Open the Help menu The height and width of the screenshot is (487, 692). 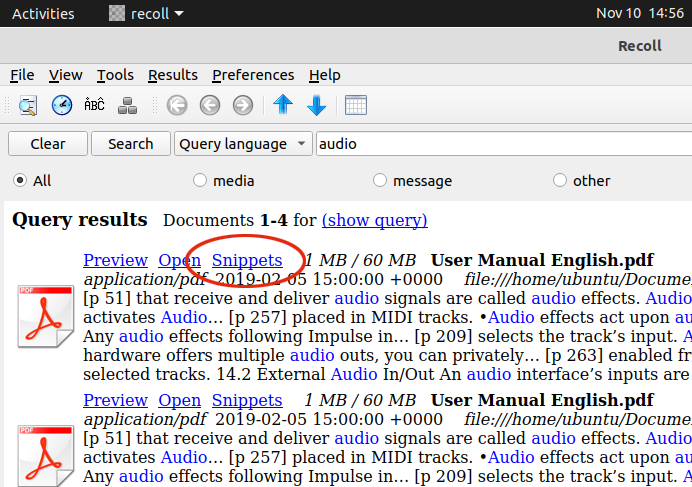[324, 75]
